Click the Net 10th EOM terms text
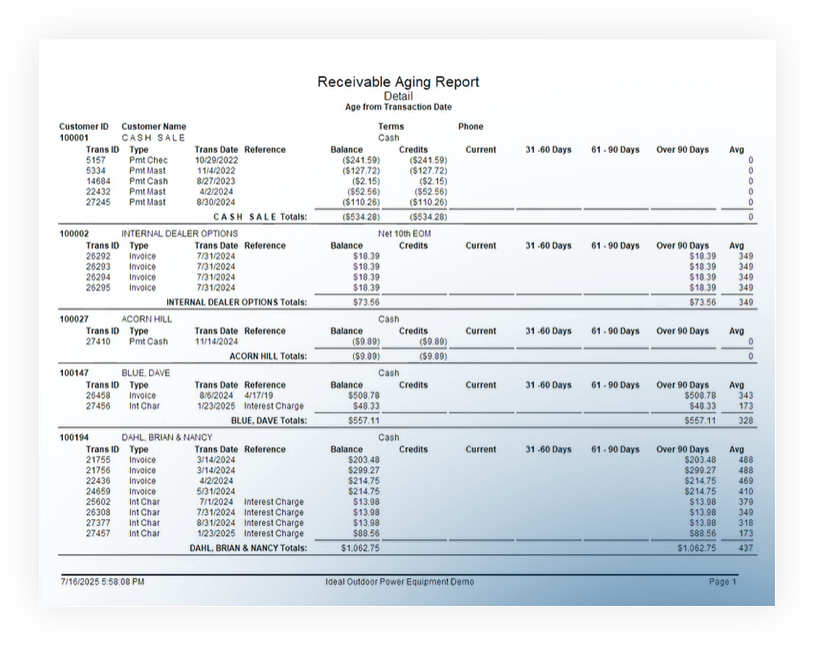 click(x=390, y=234)
